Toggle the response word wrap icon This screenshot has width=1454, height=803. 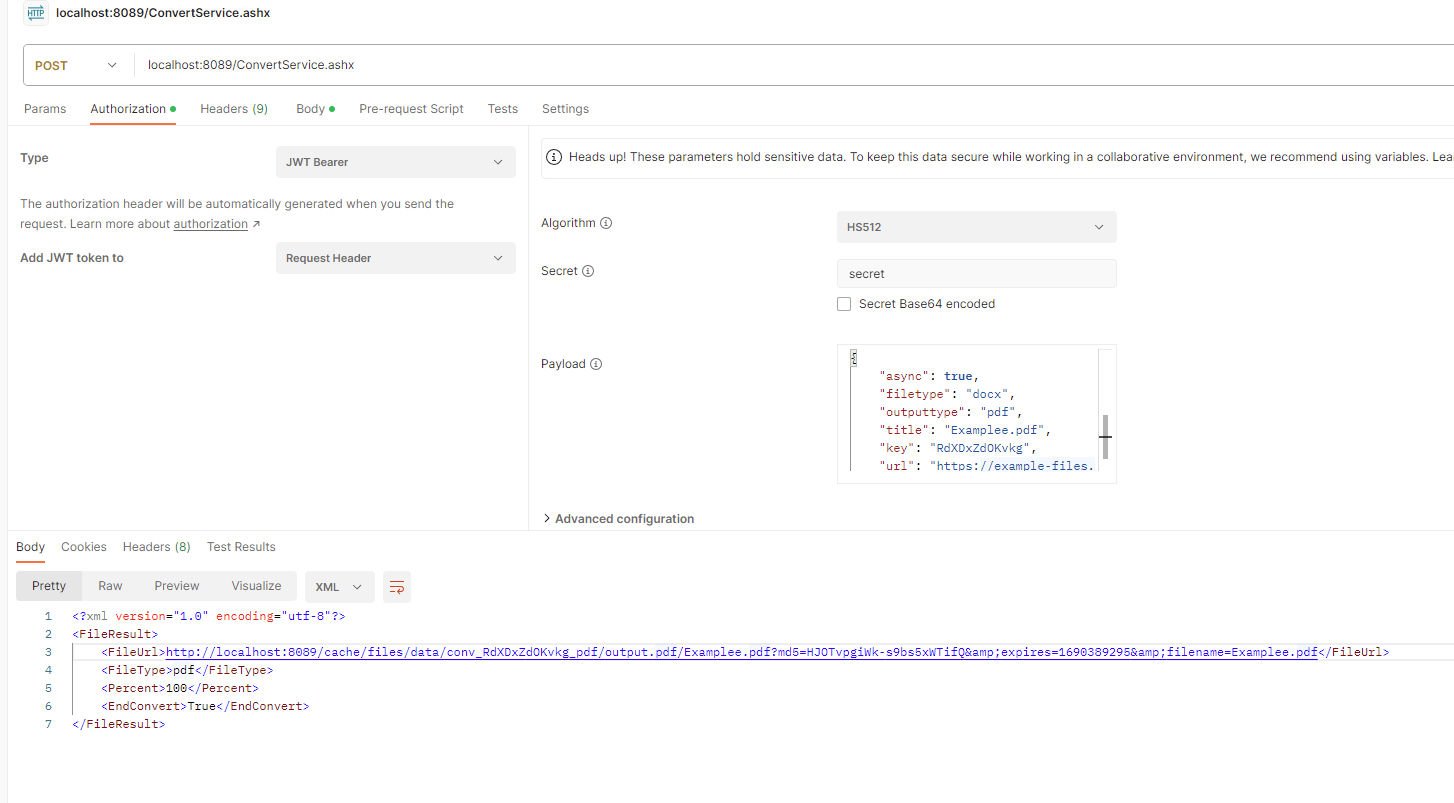click(397, 587)
